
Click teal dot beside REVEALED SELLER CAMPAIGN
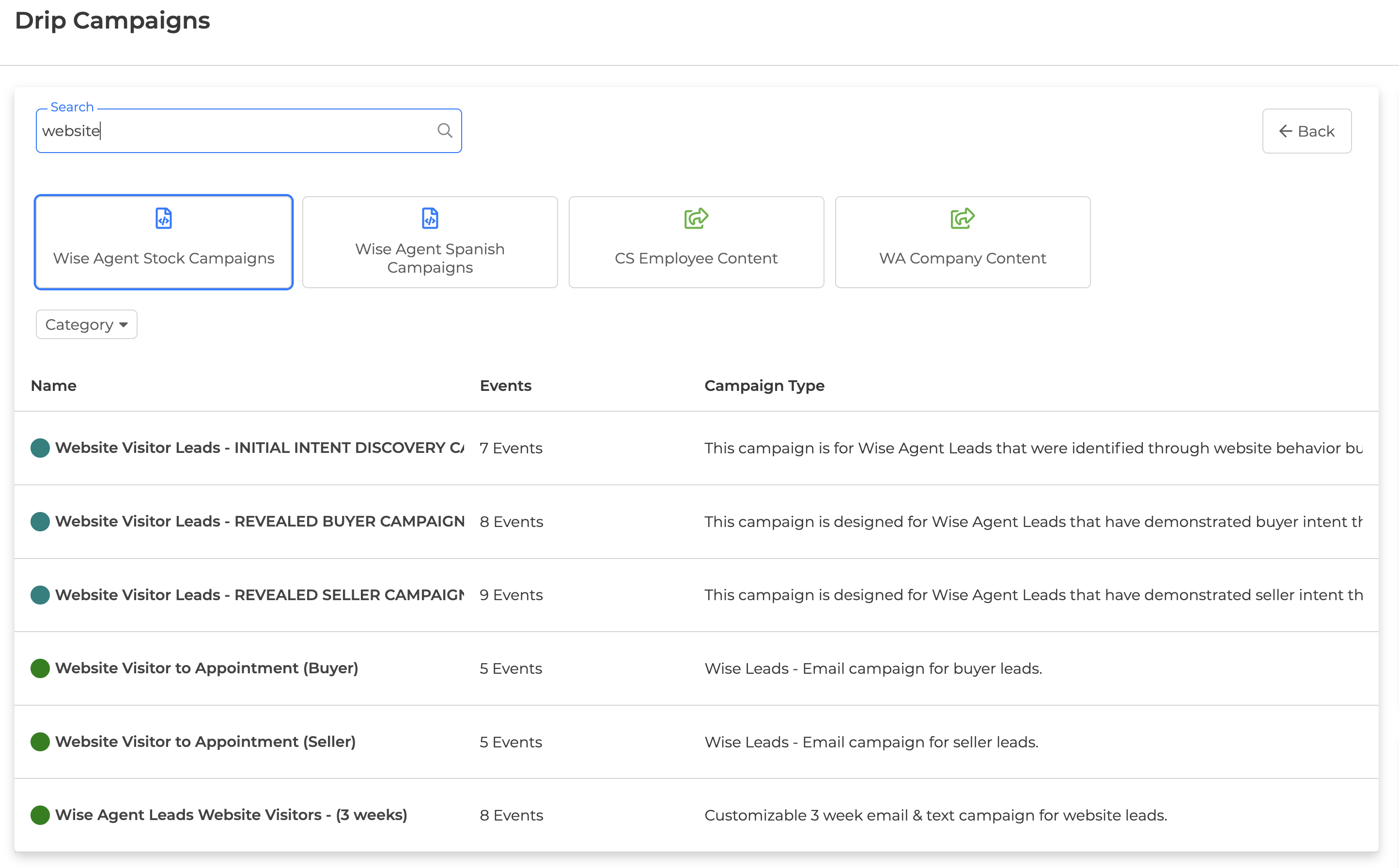click(40, 595)
